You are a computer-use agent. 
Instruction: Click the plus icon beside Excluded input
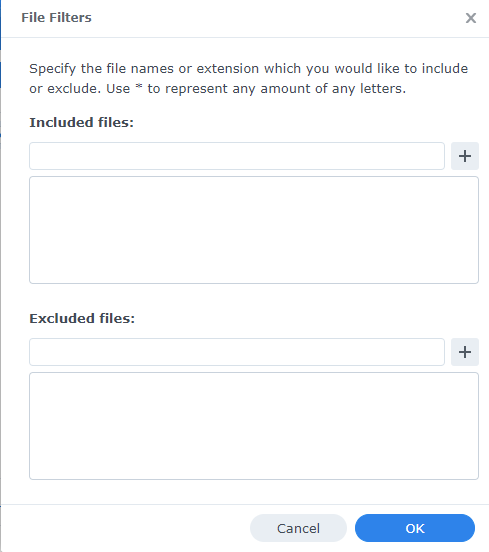[x=465, y=352]
